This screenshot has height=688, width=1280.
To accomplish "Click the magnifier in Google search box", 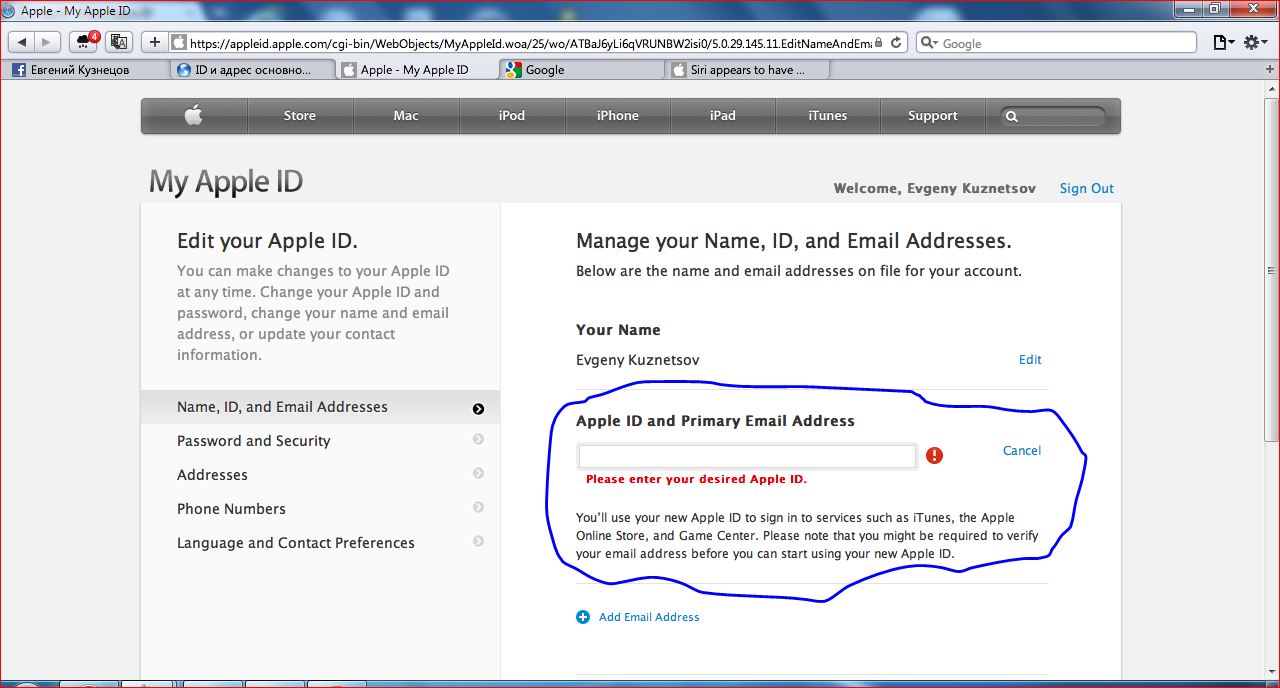I will click(928, 43).
